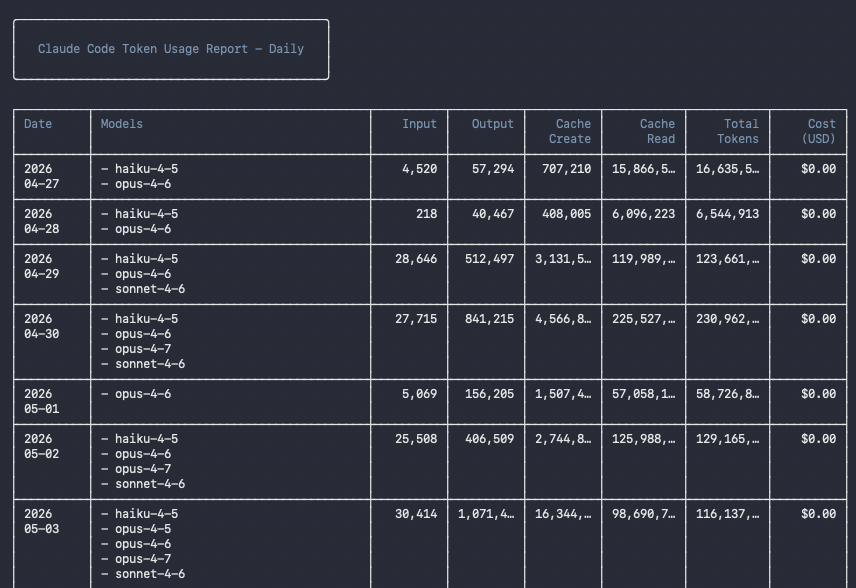Select the 2026 05-03 date cell
This screenshot has width=856, height=588.
click(41, 521)
